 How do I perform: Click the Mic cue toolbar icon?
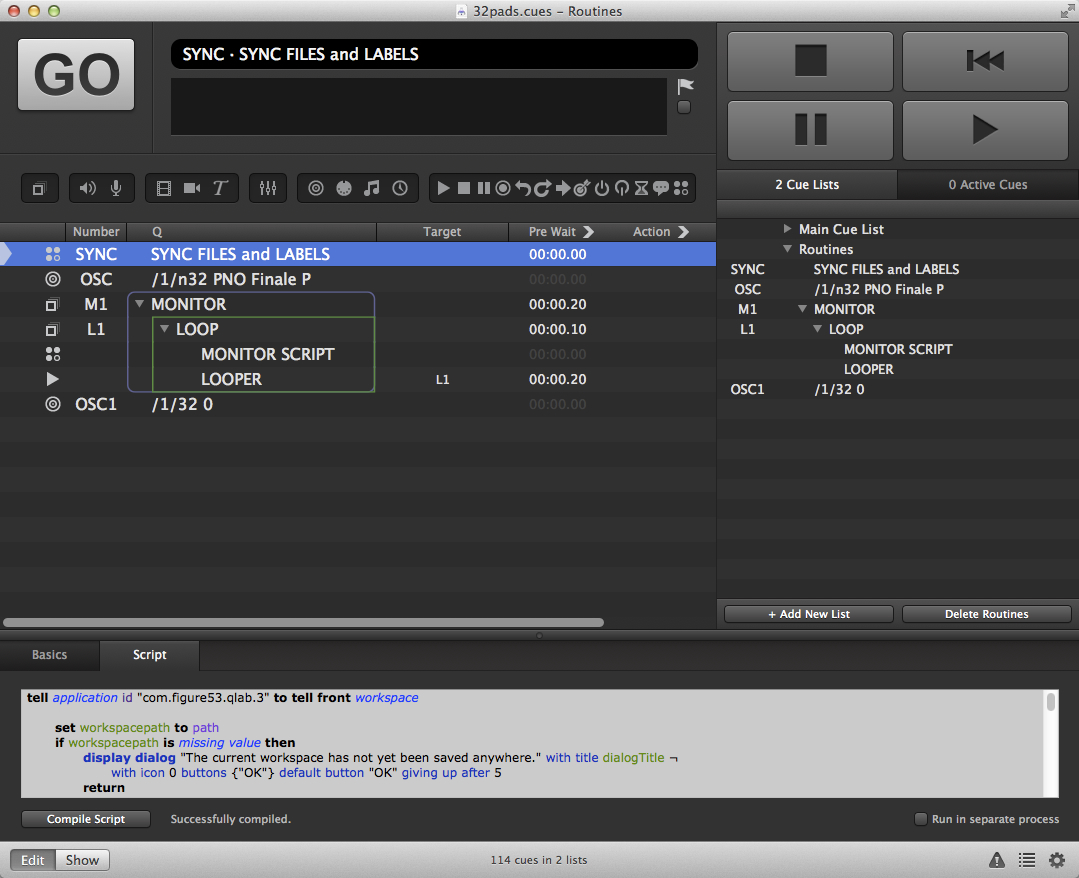coord(116,188)
